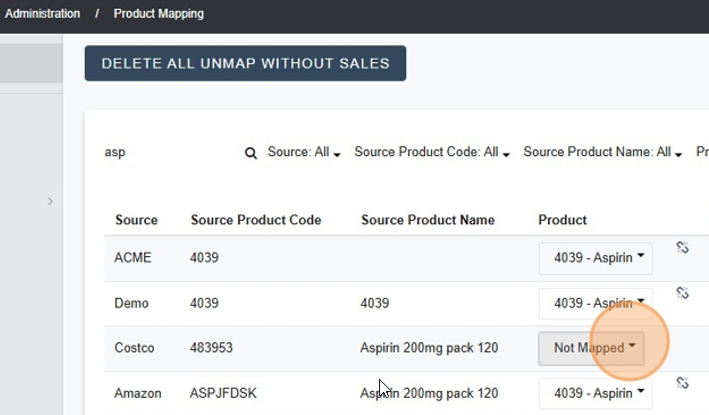
Task: Open ACME row's 4039 - Aspirin dropdown
Action: [595, 257]
